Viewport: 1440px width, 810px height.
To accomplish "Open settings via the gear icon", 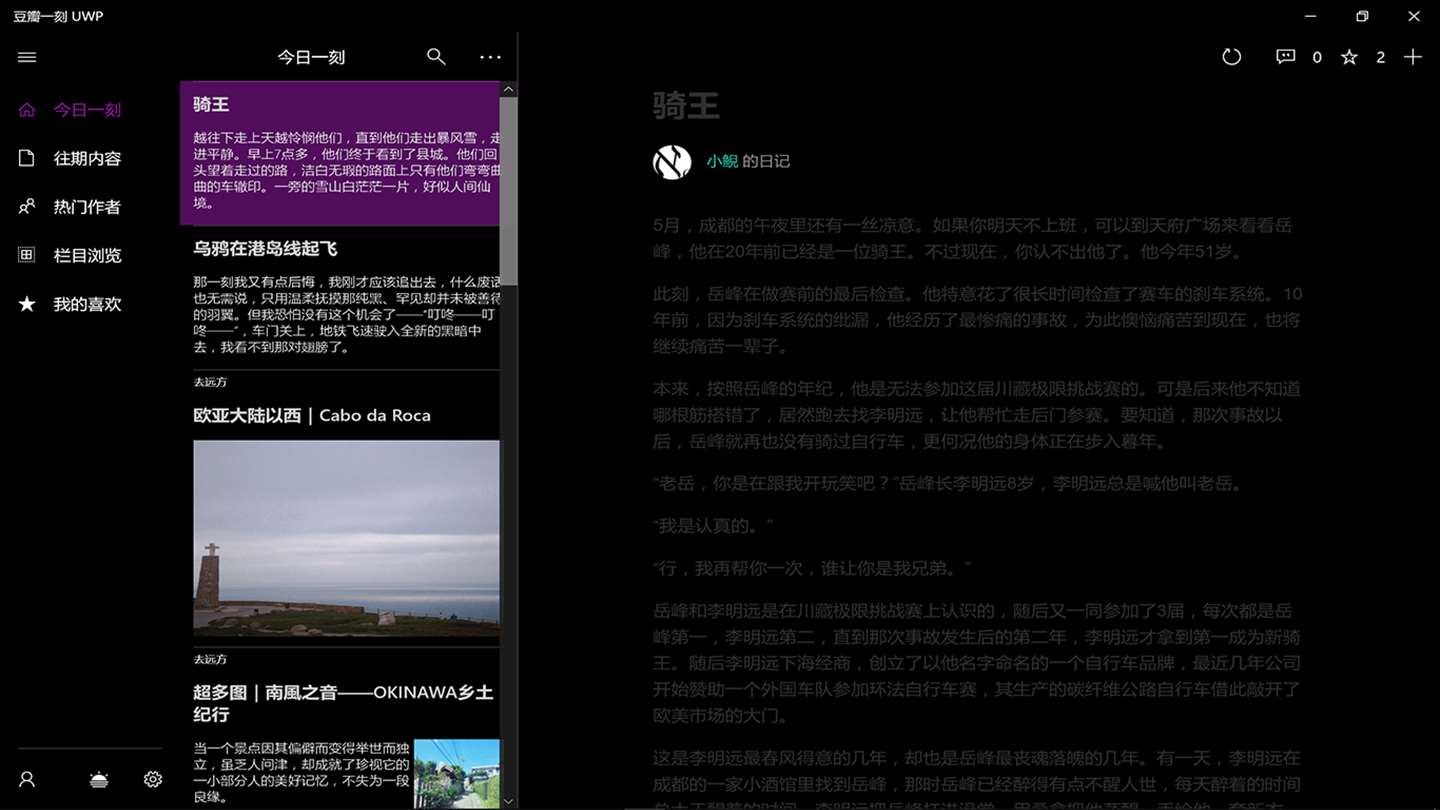I will (x=153, y=779).
